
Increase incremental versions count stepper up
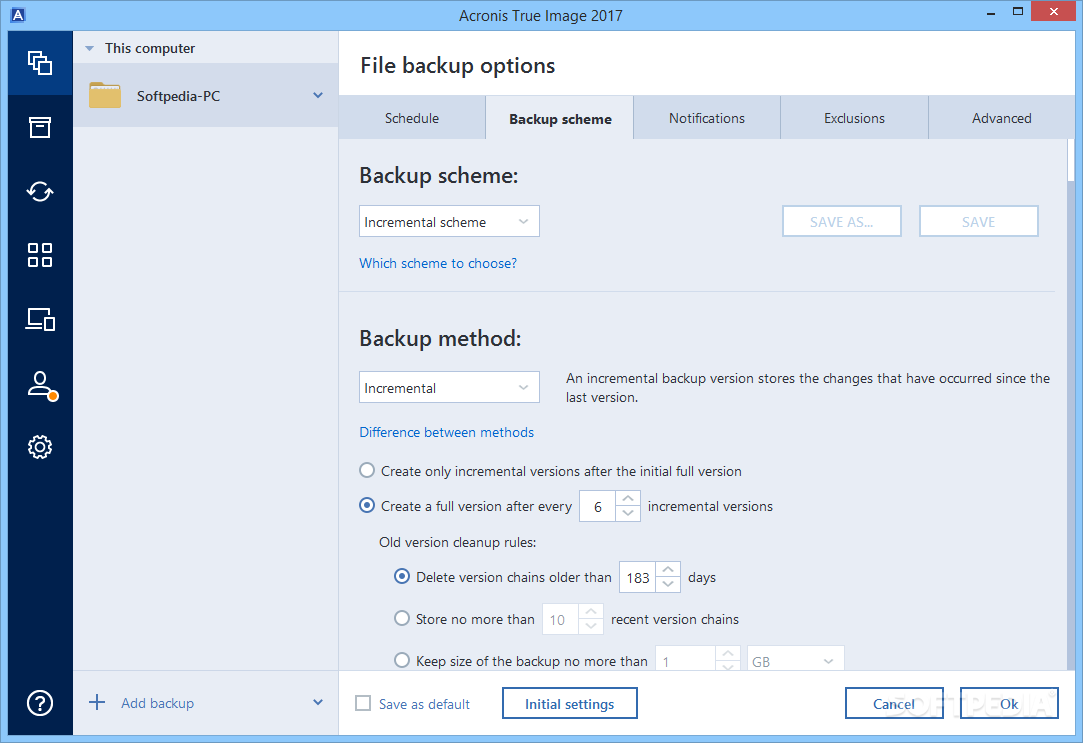click(628, 499)
